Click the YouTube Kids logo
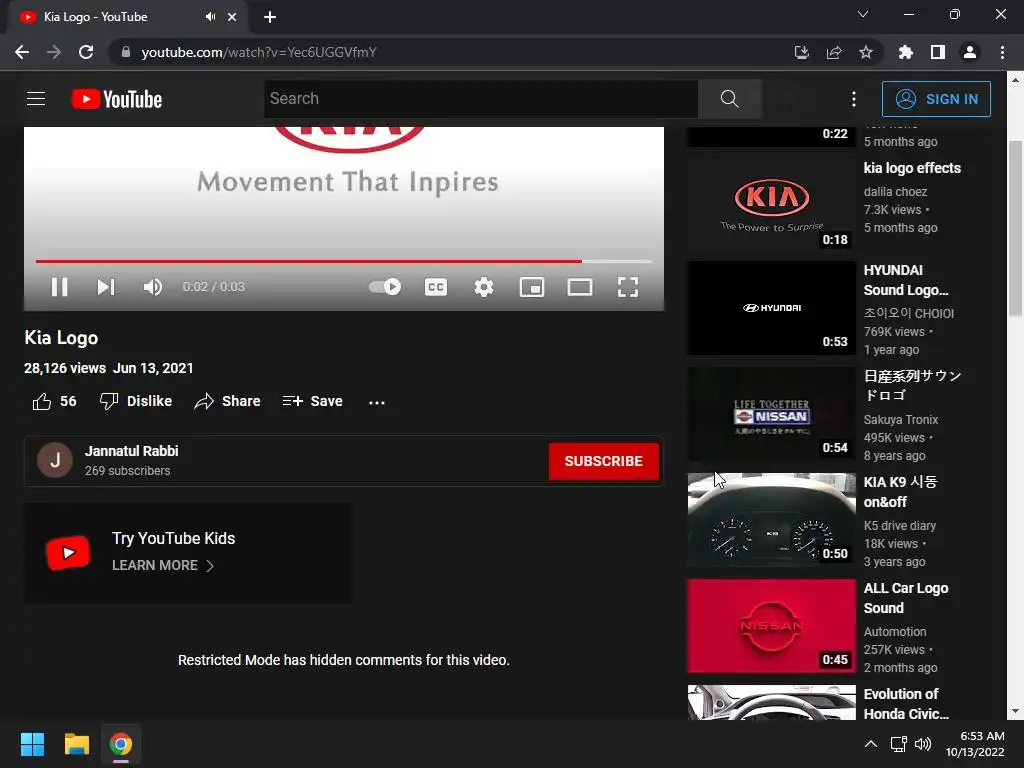 [68, 552]
